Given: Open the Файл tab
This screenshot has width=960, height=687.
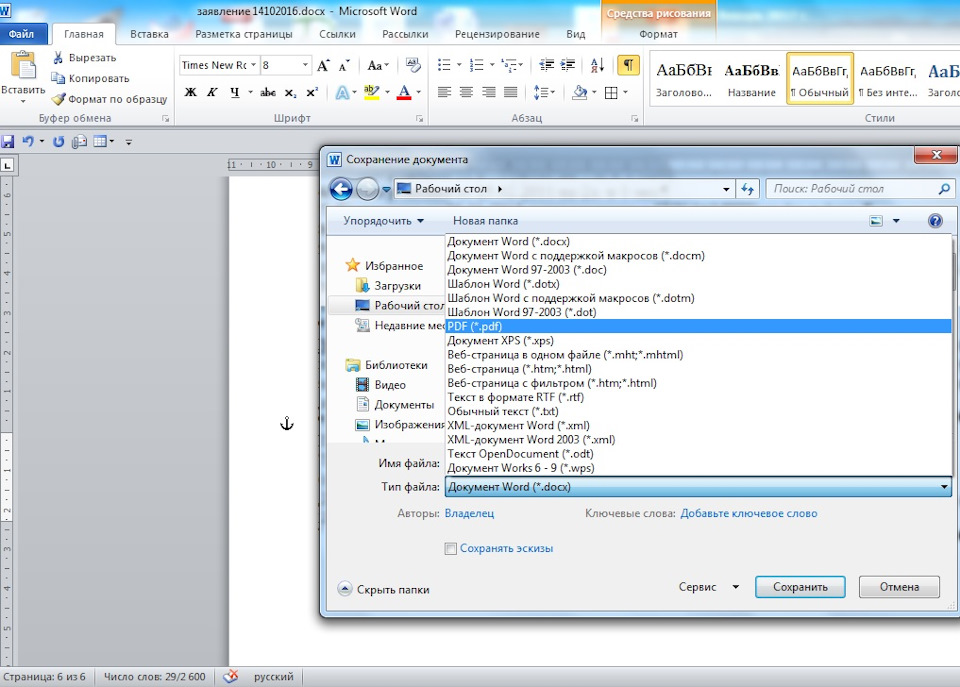Looking at the screenshot, I should 21,34.
